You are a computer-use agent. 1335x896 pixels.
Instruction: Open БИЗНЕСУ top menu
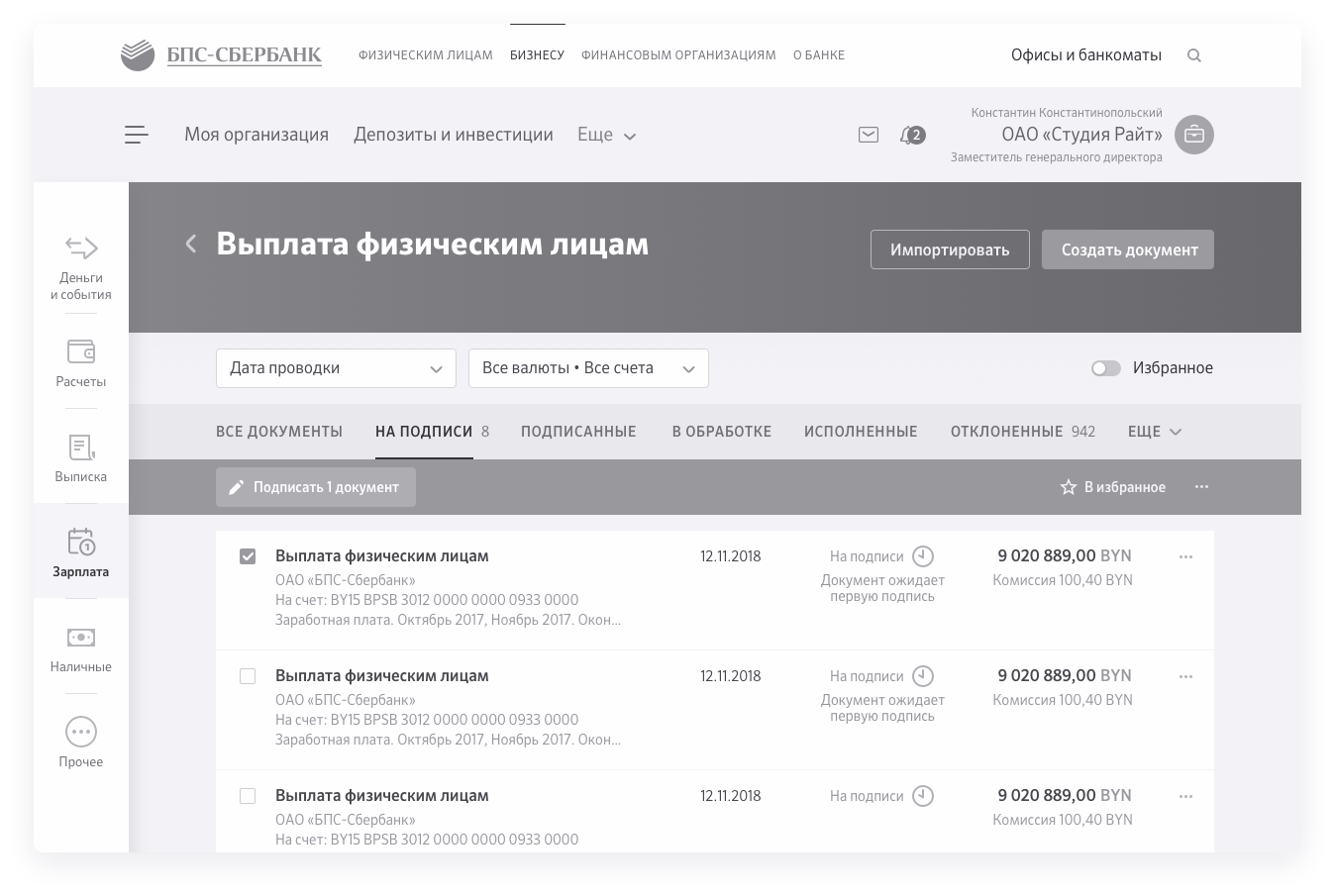point(537,55)
